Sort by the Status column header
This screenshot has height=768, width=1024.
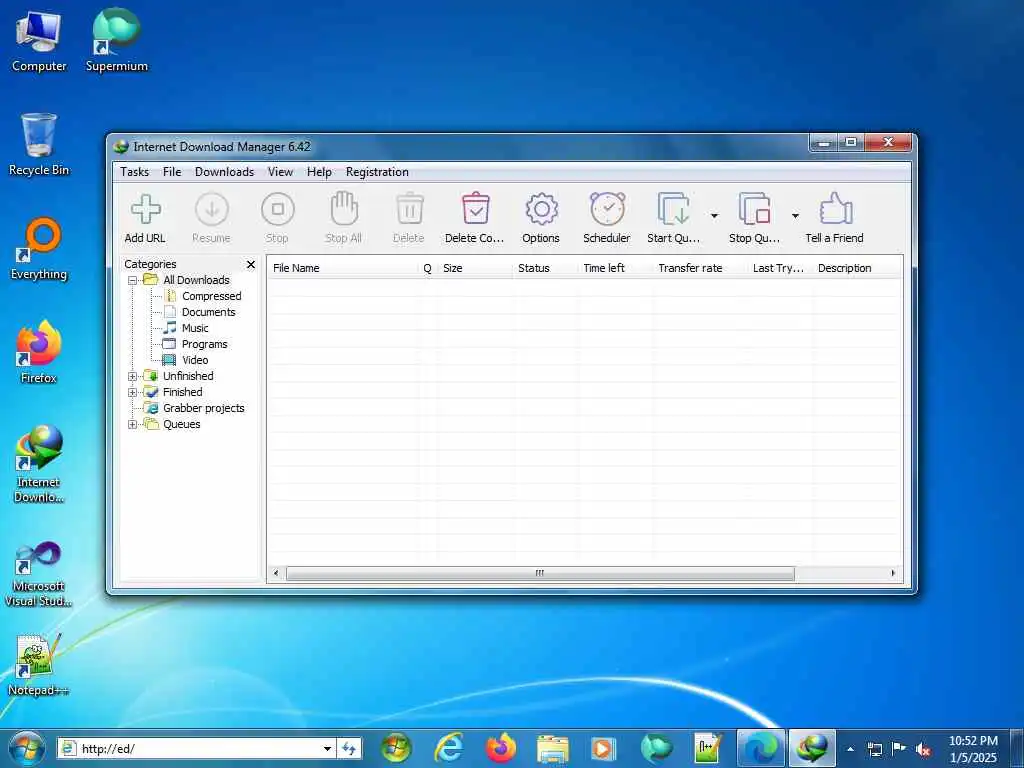click(x=545, y=268)
